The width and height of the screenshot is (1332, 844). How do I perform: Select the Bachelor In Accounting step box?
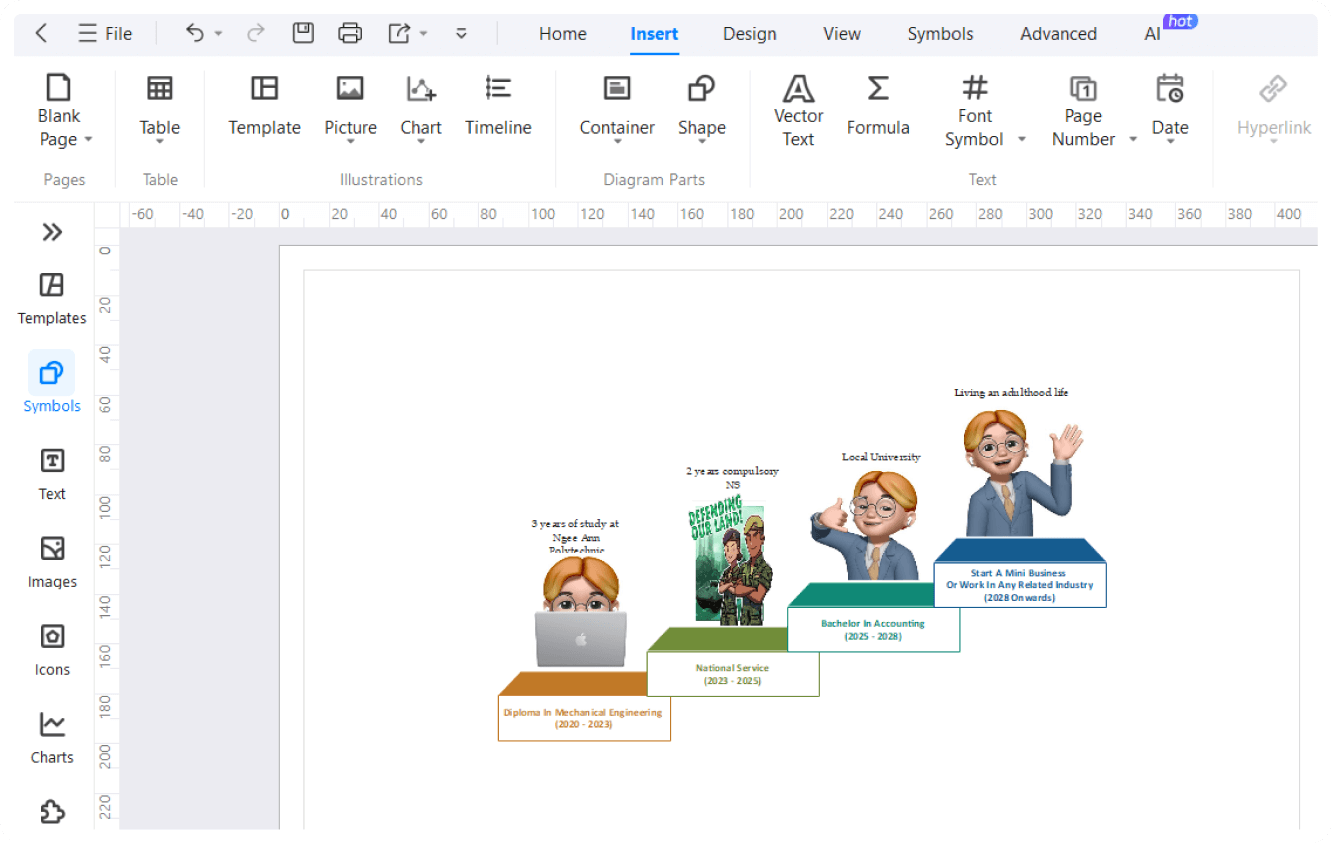(x=874, y=630)
